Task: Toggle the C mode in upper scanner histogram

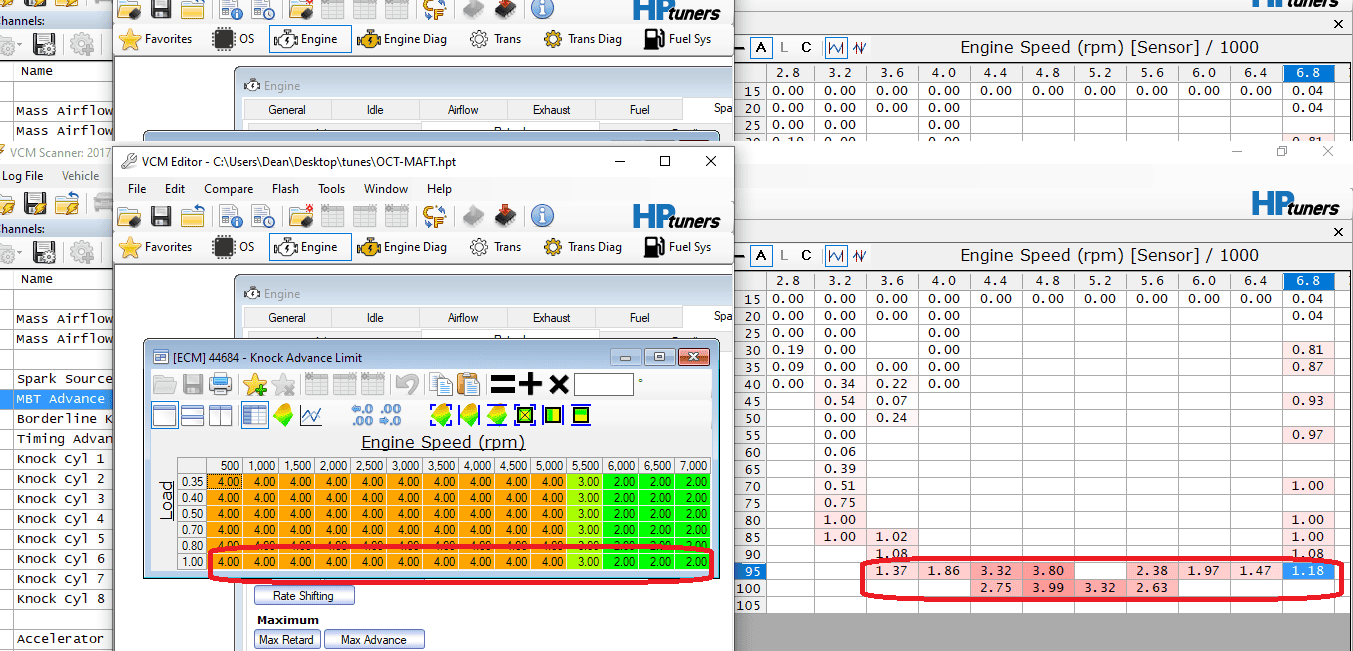Action: (807, 47)
